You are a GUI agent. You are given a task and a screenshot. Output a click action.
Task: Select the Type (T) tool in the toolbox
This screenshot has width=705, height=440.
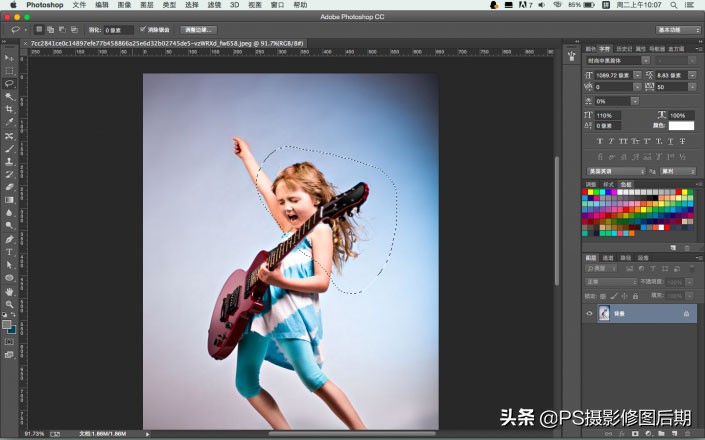pyautogui.click(x=9, y=252)
